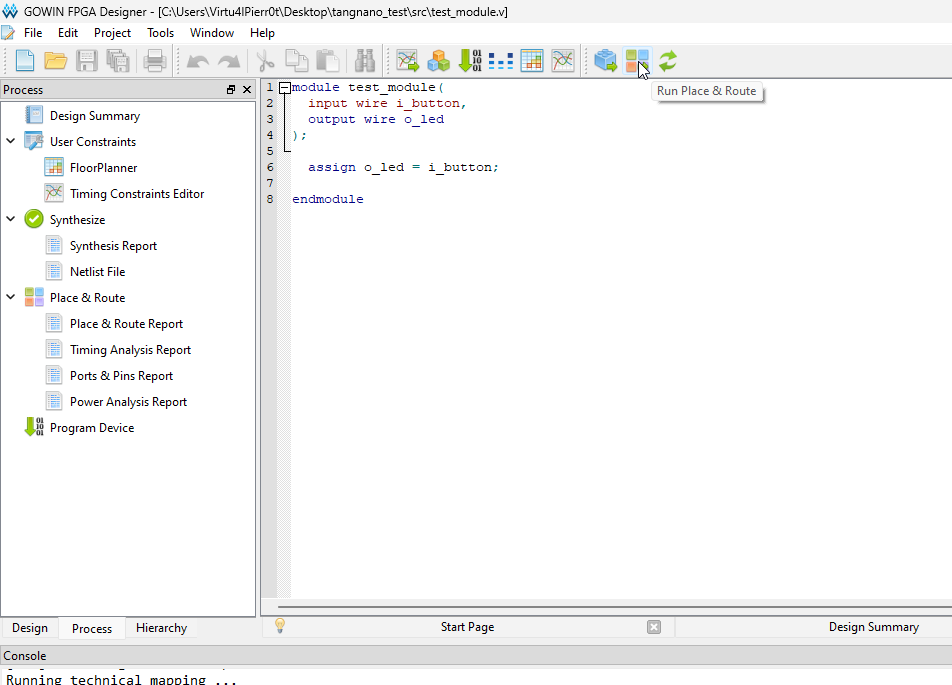Viewport: 952px width, 685px height.
Task: Click the Paste clipboard icon
Action: tap(328, 61)
